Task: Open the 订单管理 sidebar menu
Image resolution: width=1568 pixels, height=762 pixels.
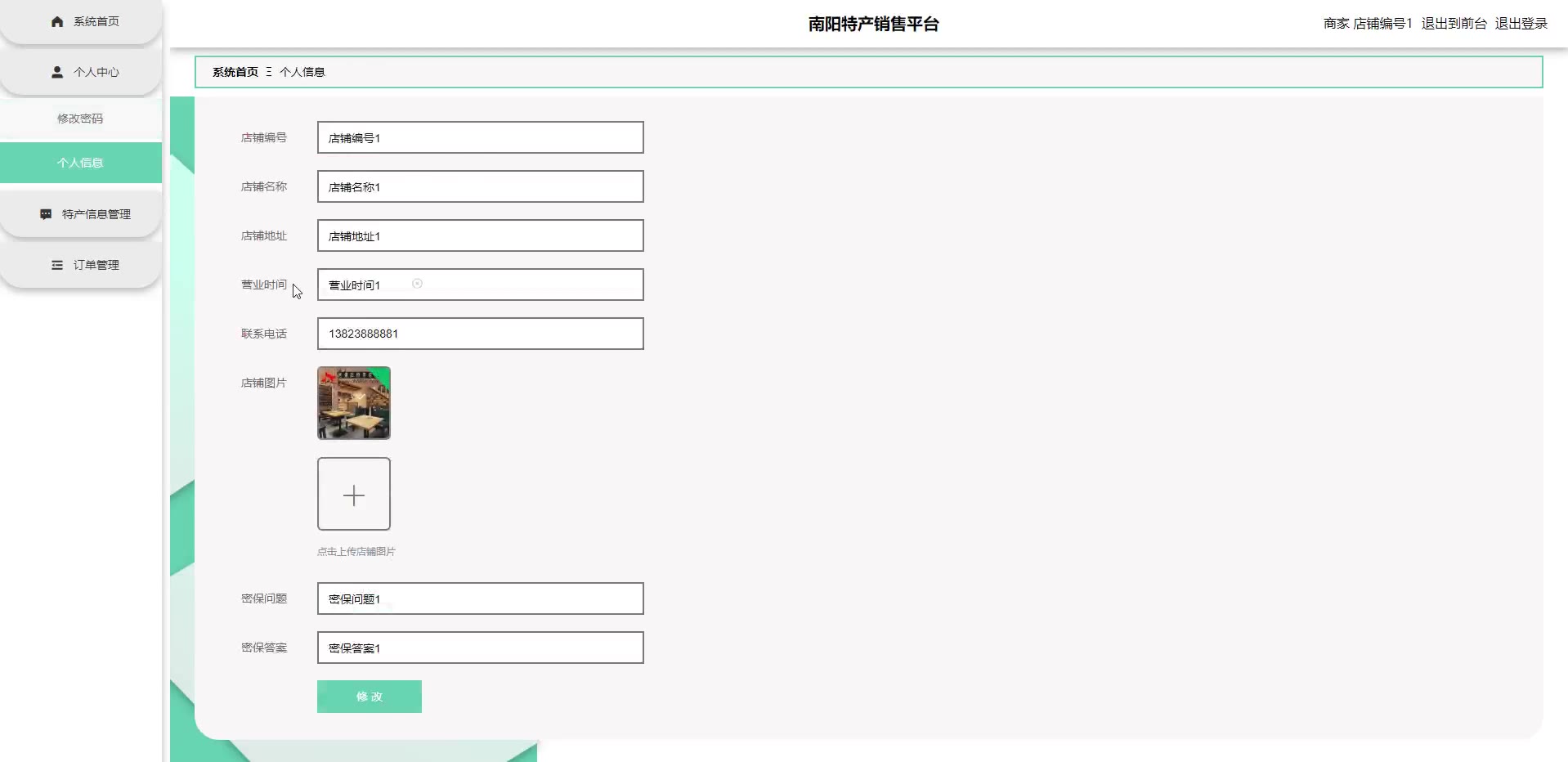Action: (x=81, y=265)
